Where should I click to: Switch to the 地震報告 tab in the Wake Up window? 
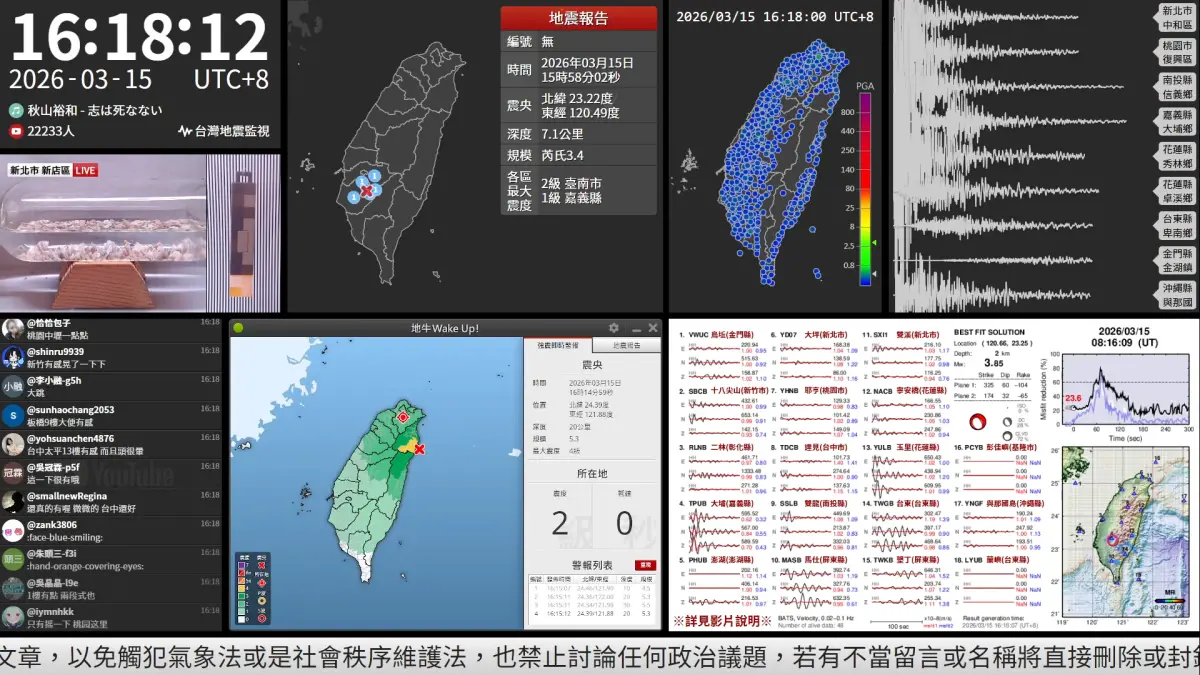(629, 345)
